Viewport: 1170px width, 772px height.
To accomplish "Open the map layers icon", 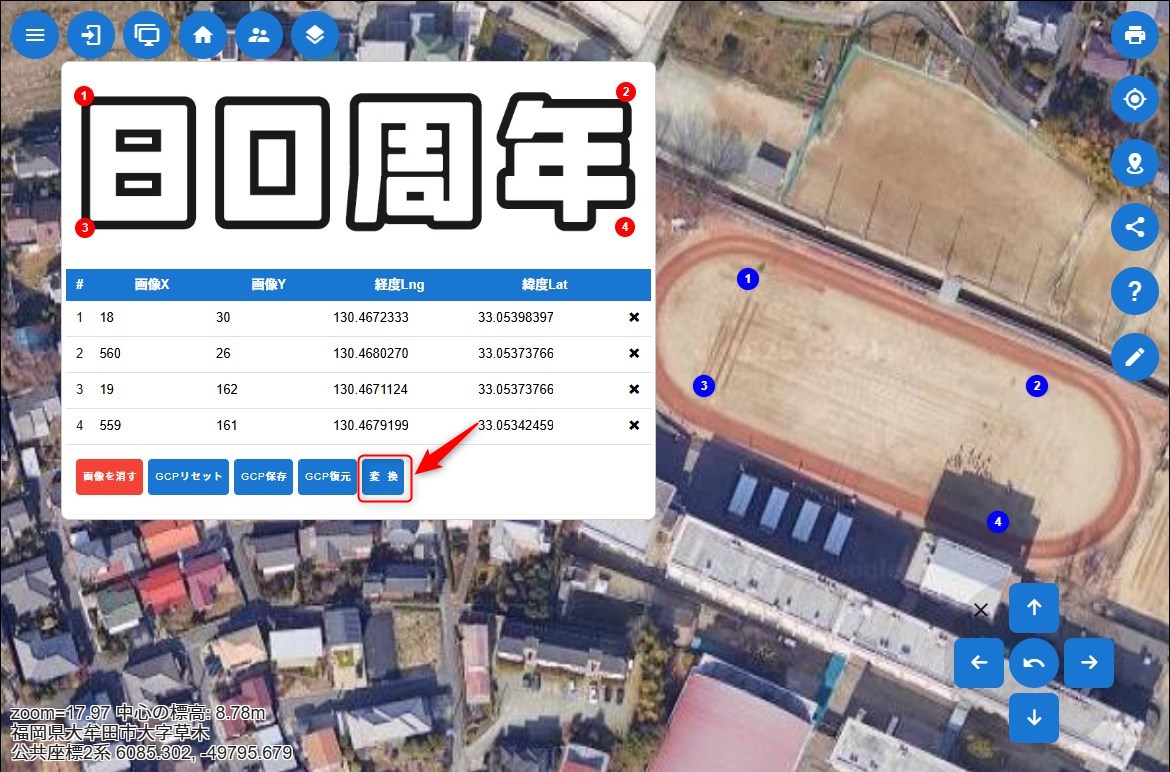I will pos(315,35).
